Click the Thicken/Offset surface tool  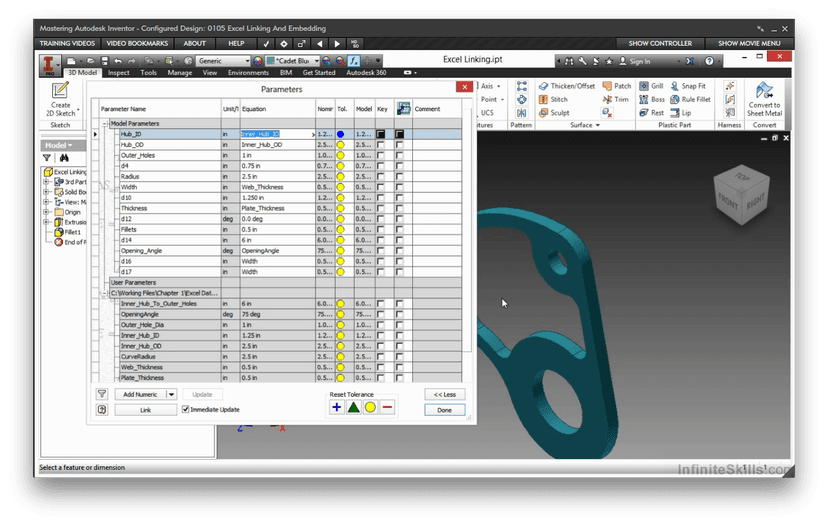pos(566,86)
